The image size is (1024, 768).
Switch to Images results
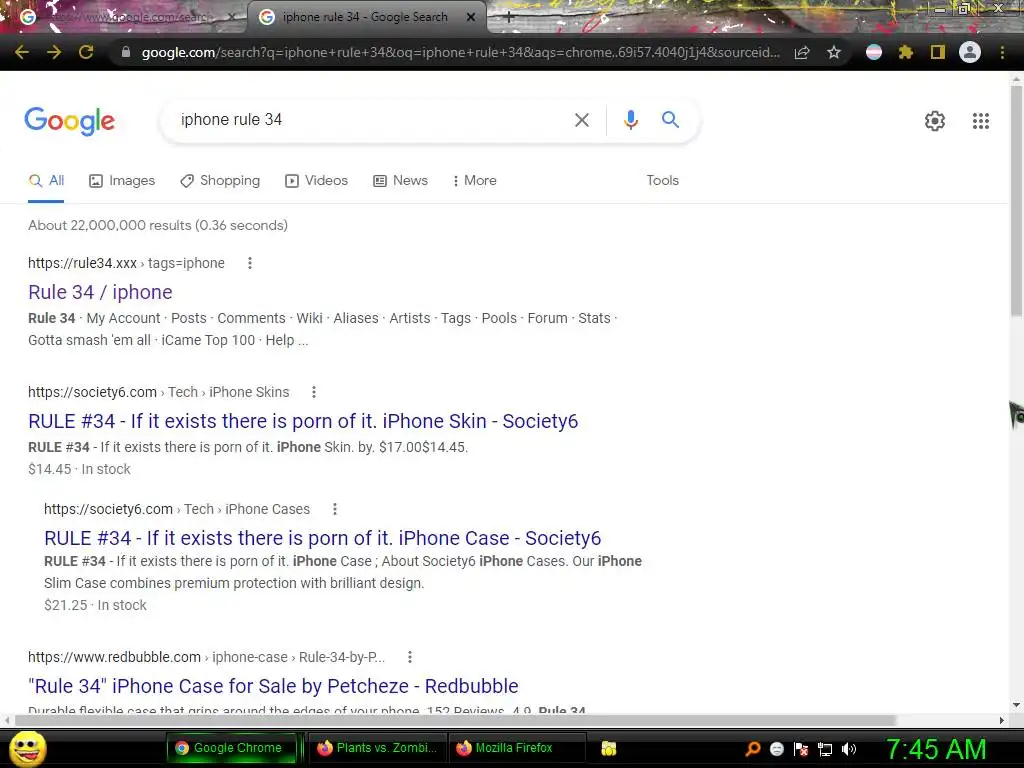click(x=122, y=181)
